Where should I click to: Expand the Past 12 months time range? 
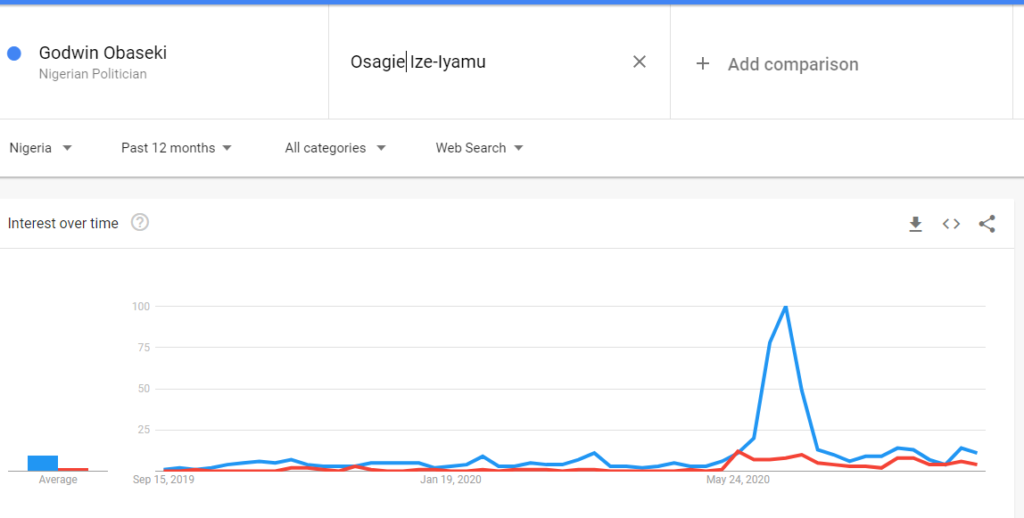pos(176,148)
